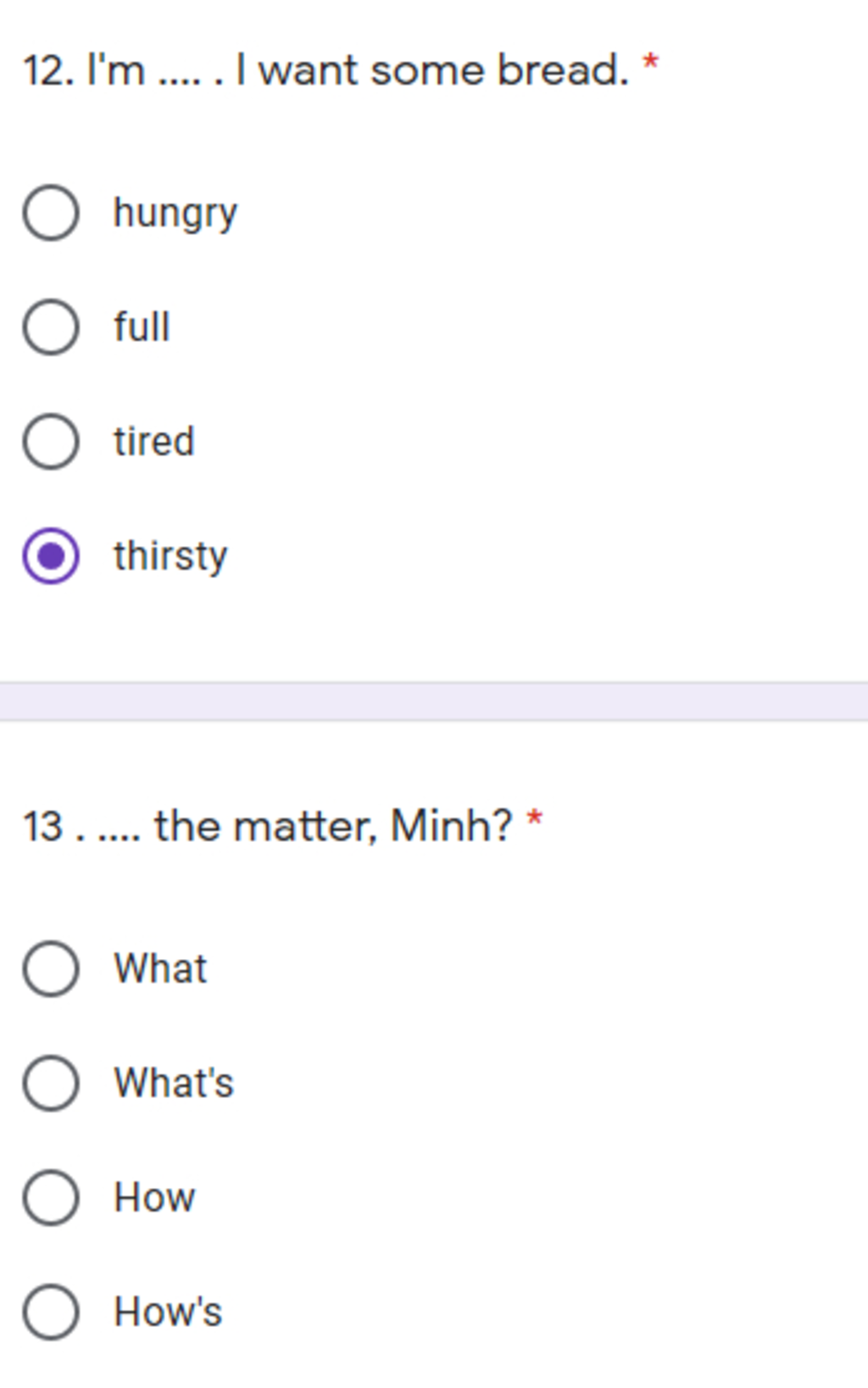868x1388 pixels.
Task: Click the "How's" answer label text
Action: coord(168,1312)
